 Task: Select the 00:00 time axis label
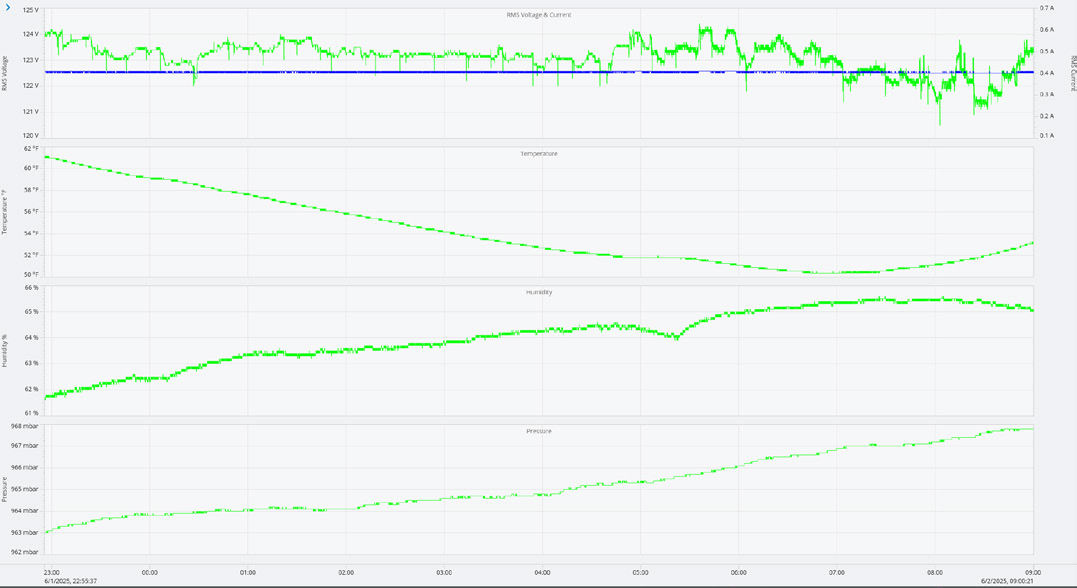coord(150,573)
